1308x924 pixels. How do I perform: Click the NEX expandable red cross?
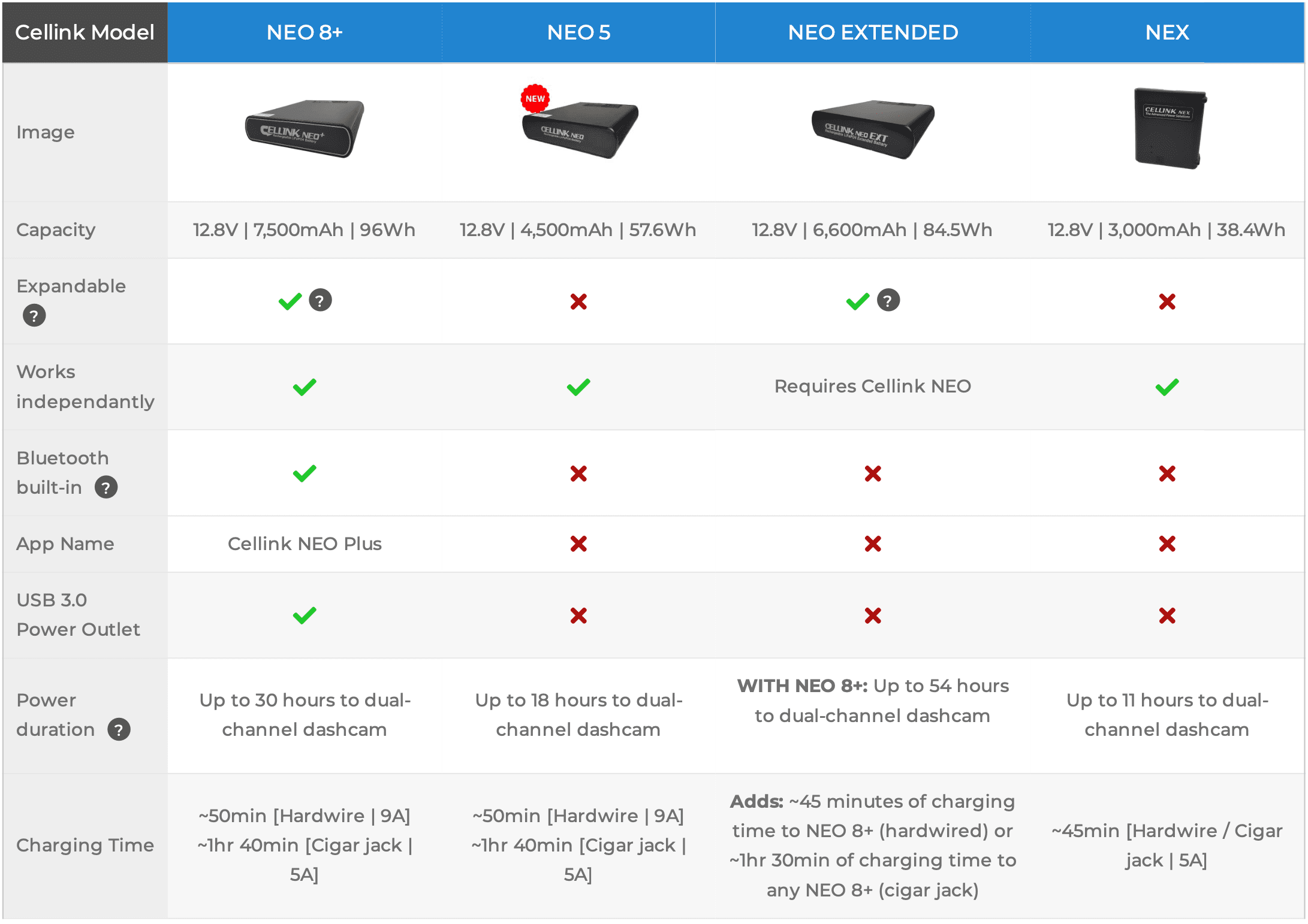point(1167,301)
